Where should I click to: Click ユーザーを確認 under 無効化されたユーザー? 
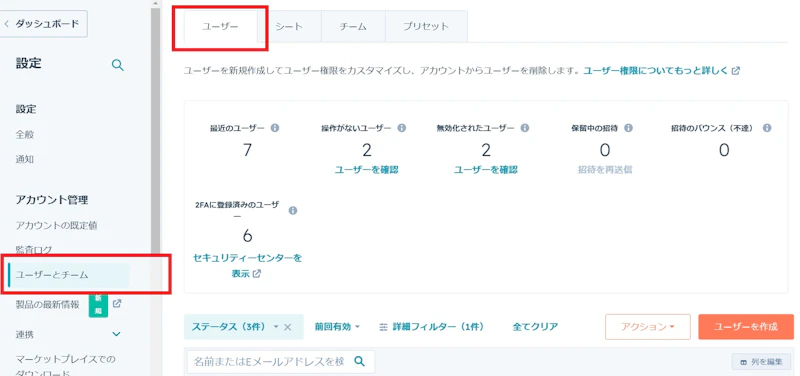(x=486, y=170)
